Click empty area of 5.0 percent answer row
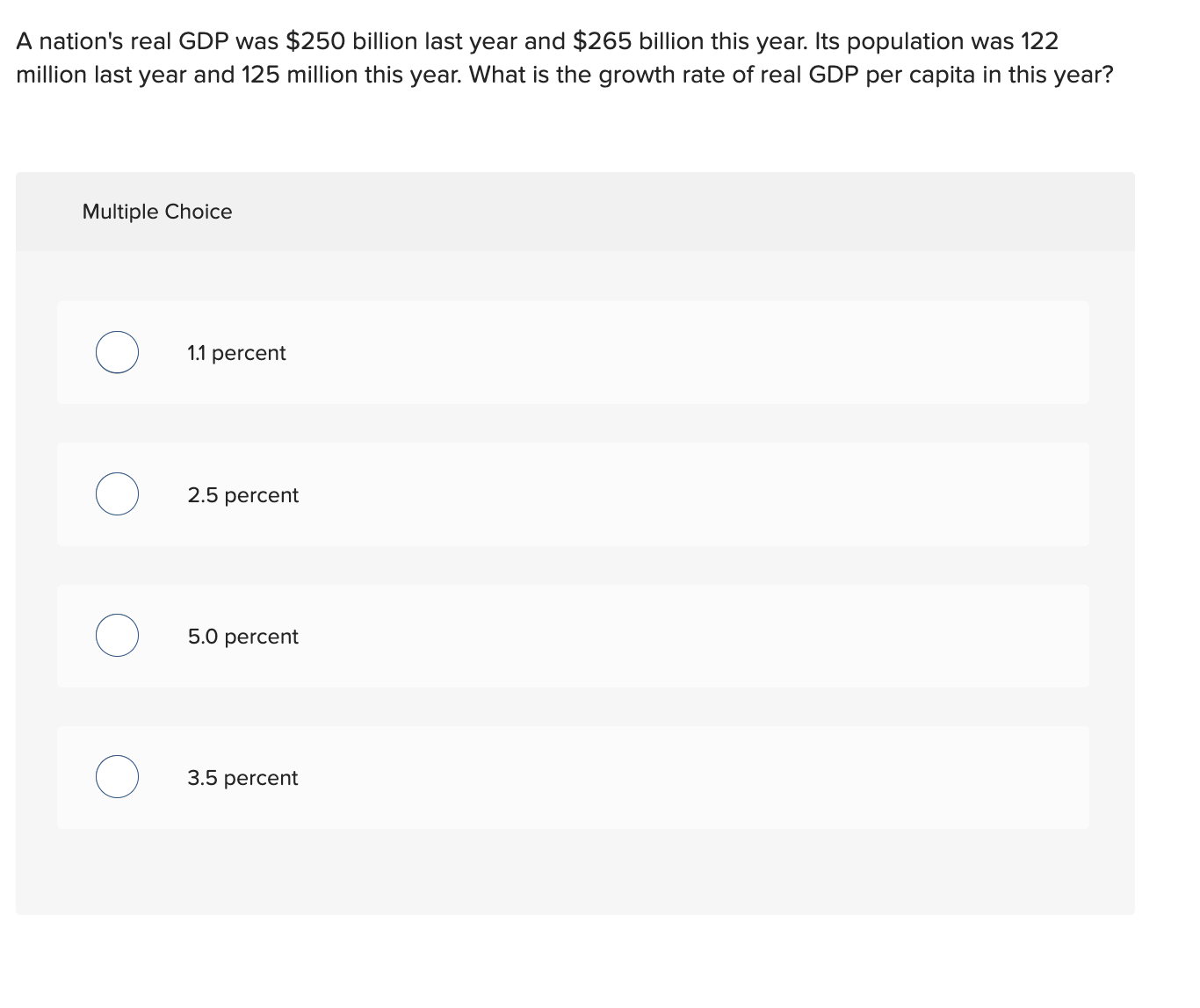The image size is (1200, 1008). (685, 636)
